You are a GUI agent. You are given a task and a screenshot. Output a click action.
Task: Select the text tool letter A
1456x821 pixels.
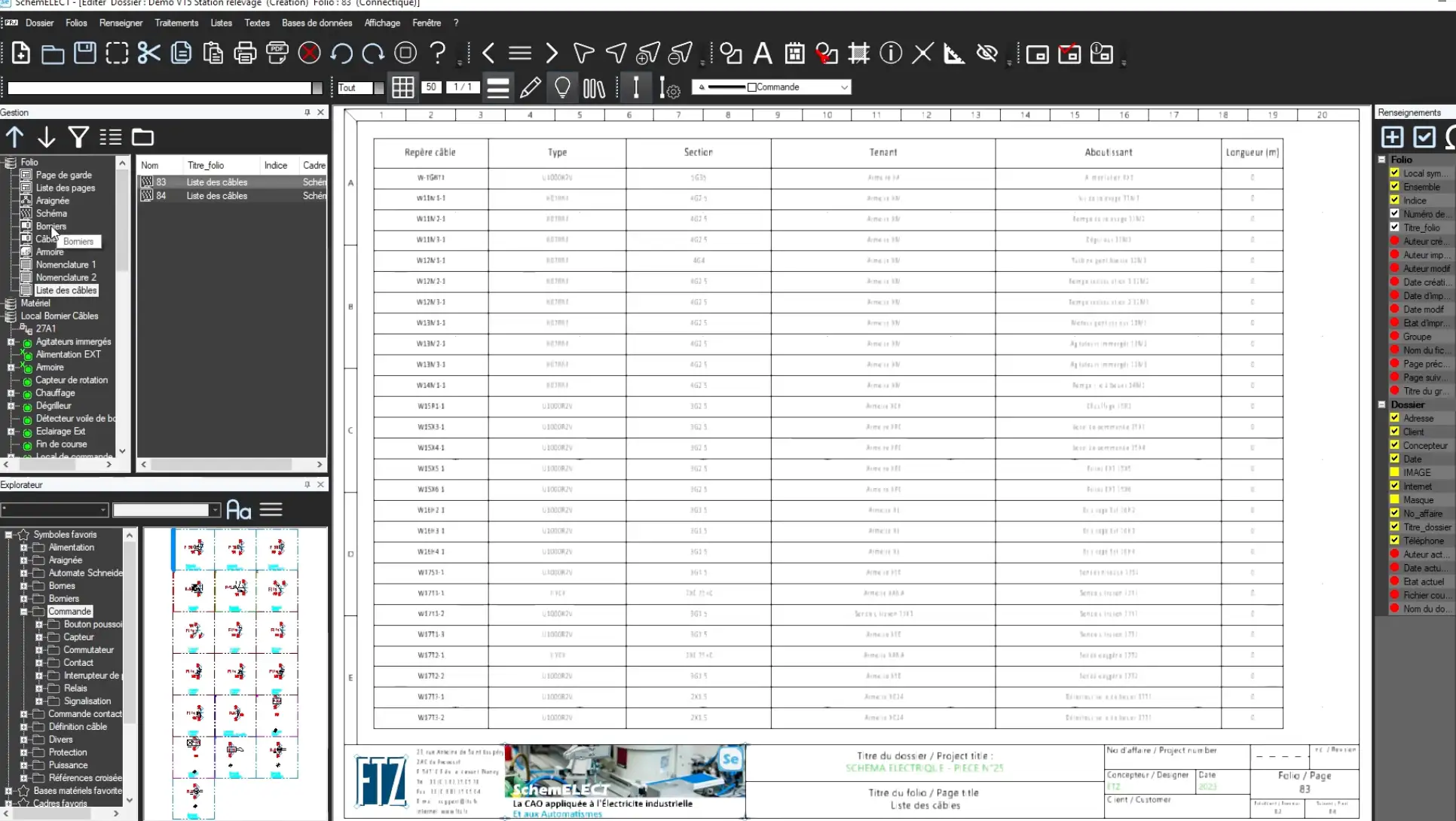pyautogui.click(x=763, y=53)
